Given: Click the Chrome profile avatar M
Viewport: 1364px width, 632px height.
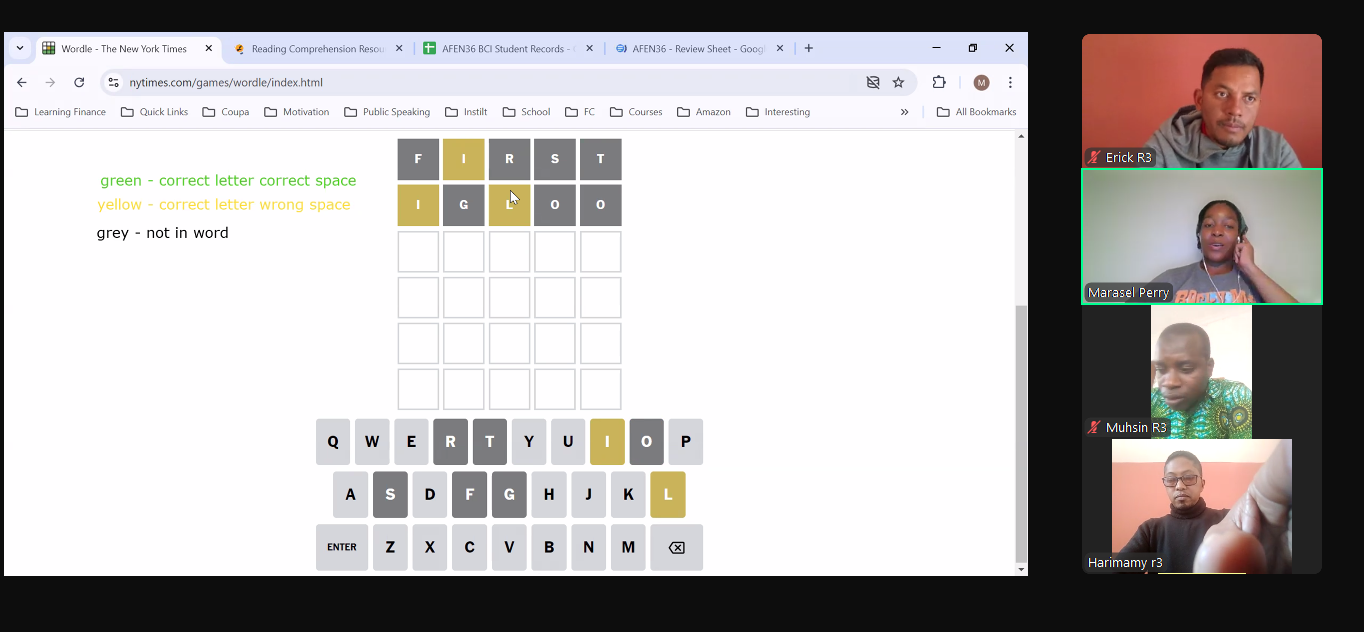Looking at the screenshot, I should [x=981, y=82].
